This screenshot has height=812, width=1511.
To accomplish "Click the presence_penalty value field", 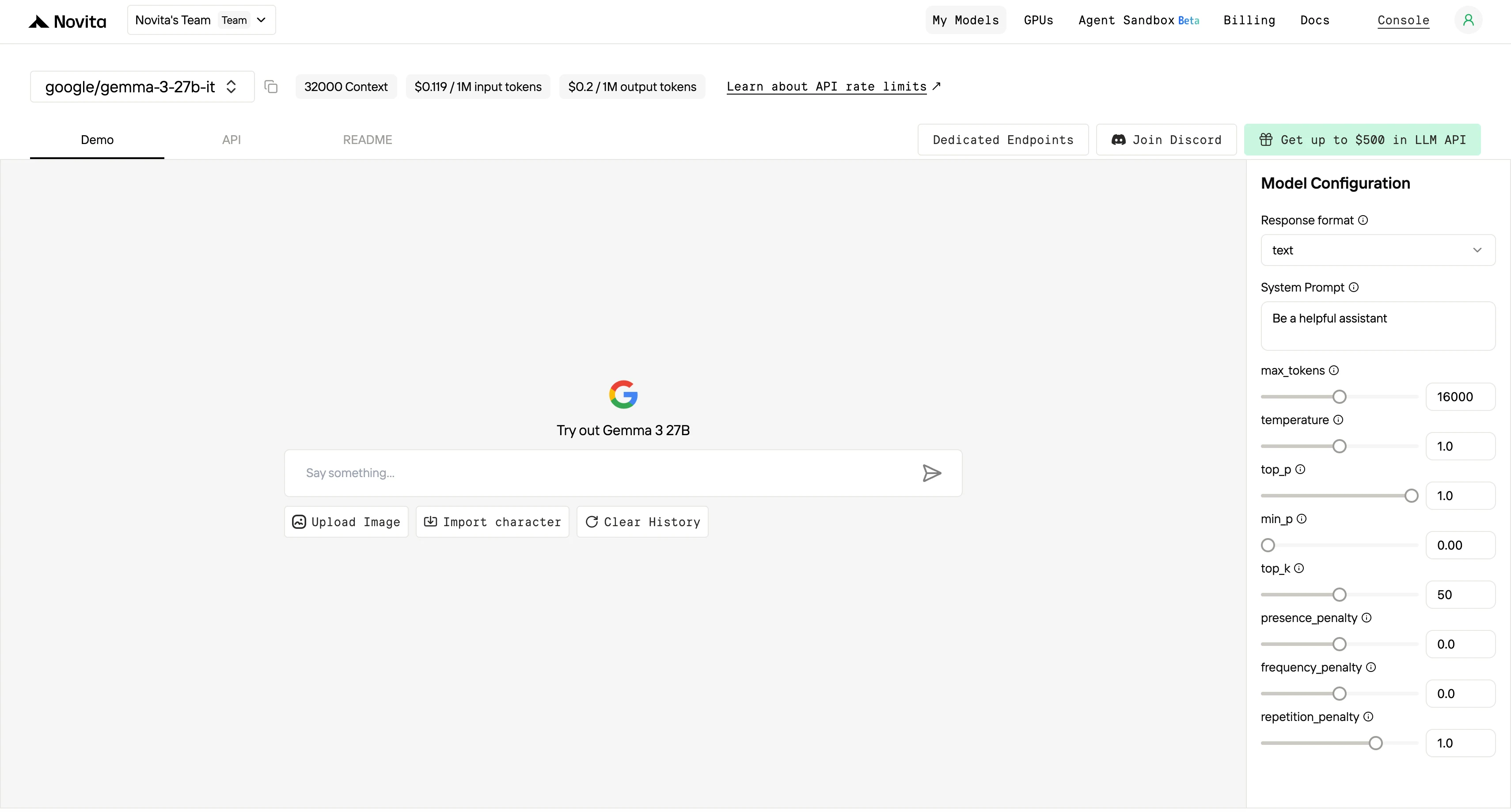I will point(1461,644).
